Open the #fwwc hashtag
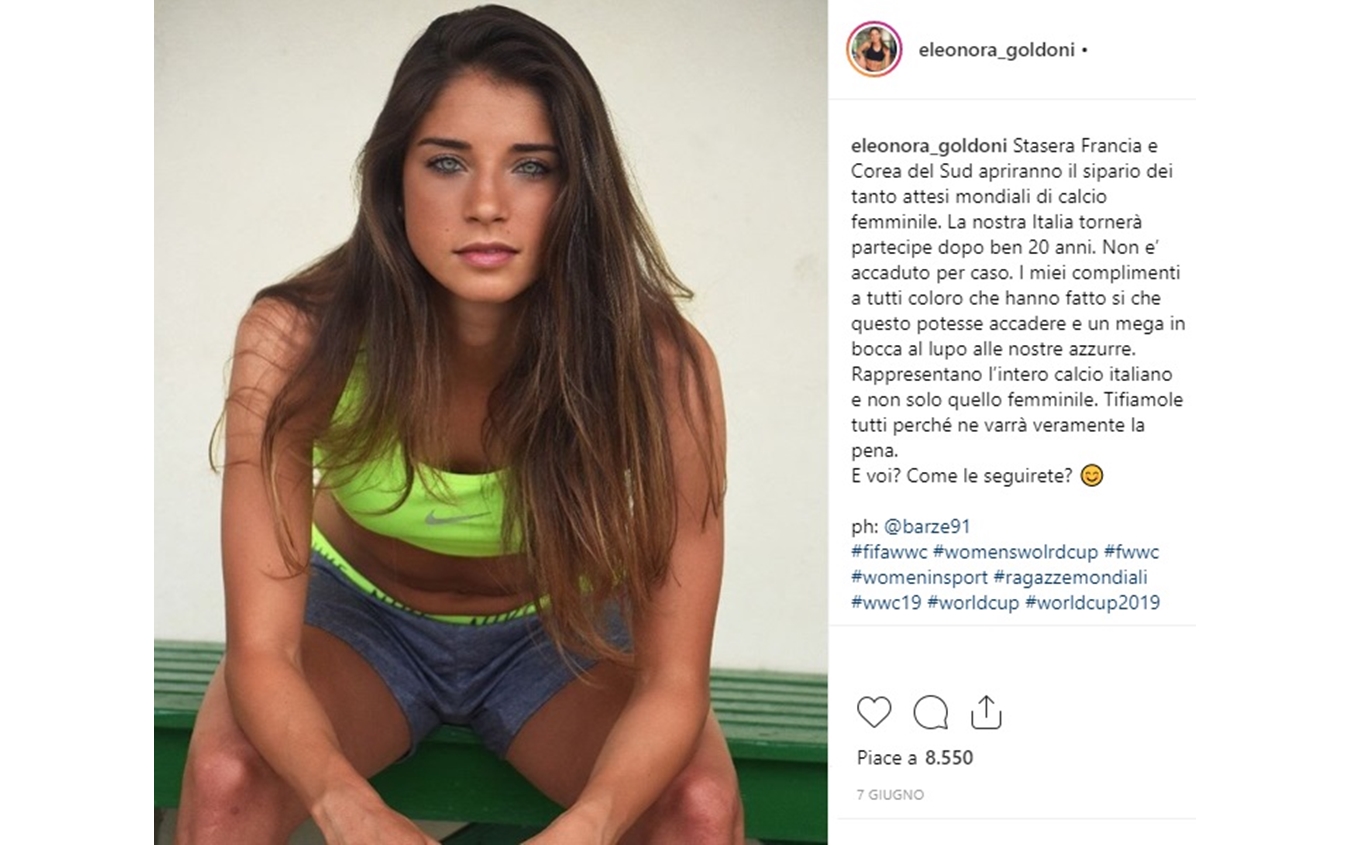 coord(1132,552)
